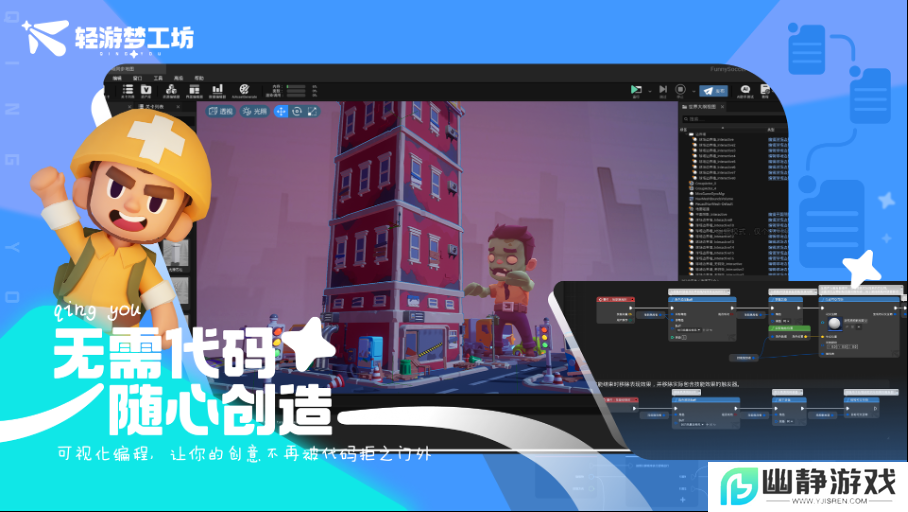Image resolution: width=908 pixels, height=512 pixels.
Task: Click the three-cubes resource manager icon
Action: click(170, 90)
